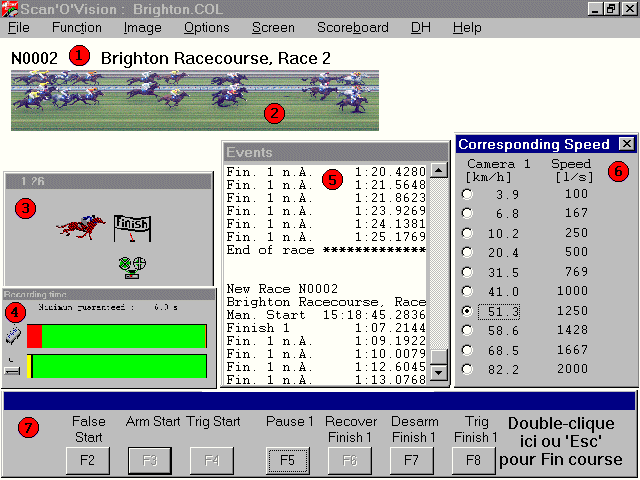The image size is (640, 480).
Task: Click the memory card icon beside upper recording bar
Action: pos(13,335)
